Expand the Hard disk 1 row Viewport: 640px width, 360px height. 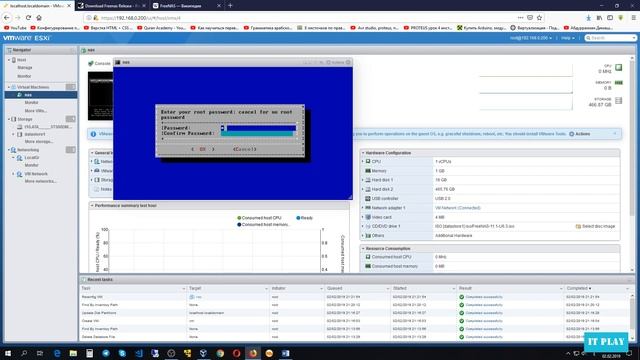(362, 180)
